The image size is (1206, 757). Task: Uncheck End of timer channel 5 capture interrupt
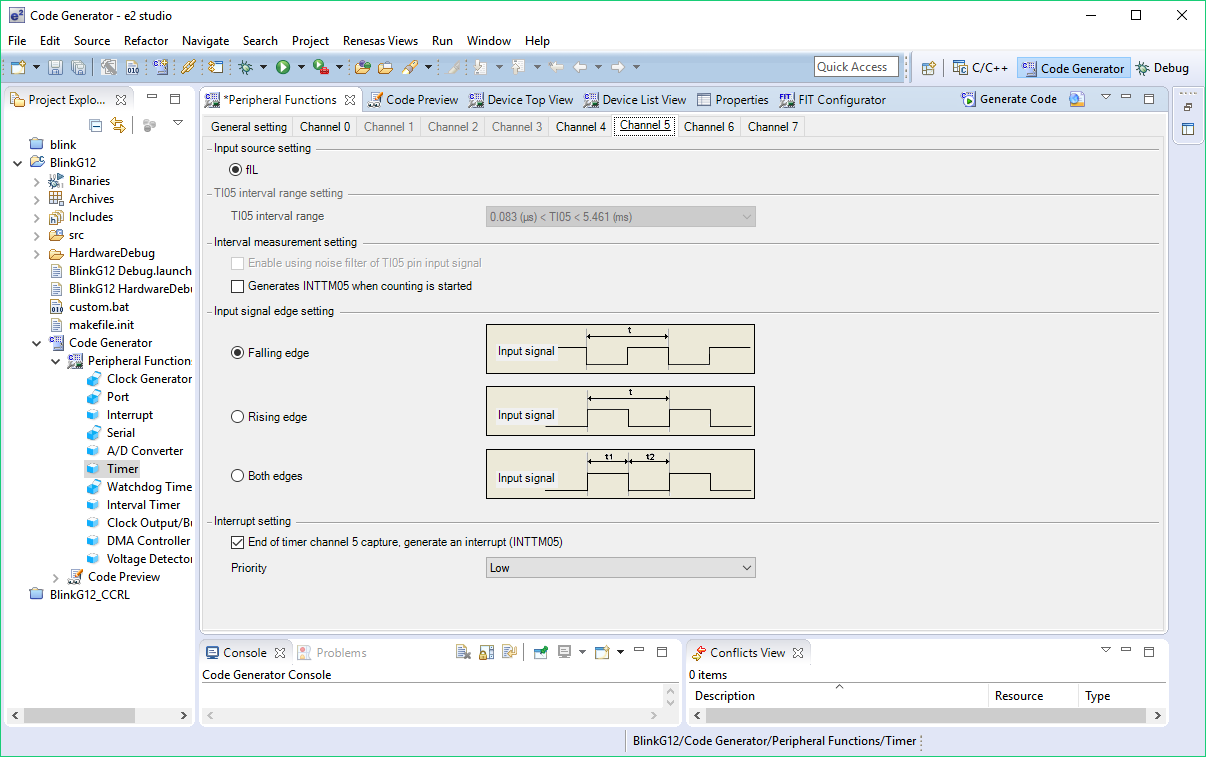point(238,542)
